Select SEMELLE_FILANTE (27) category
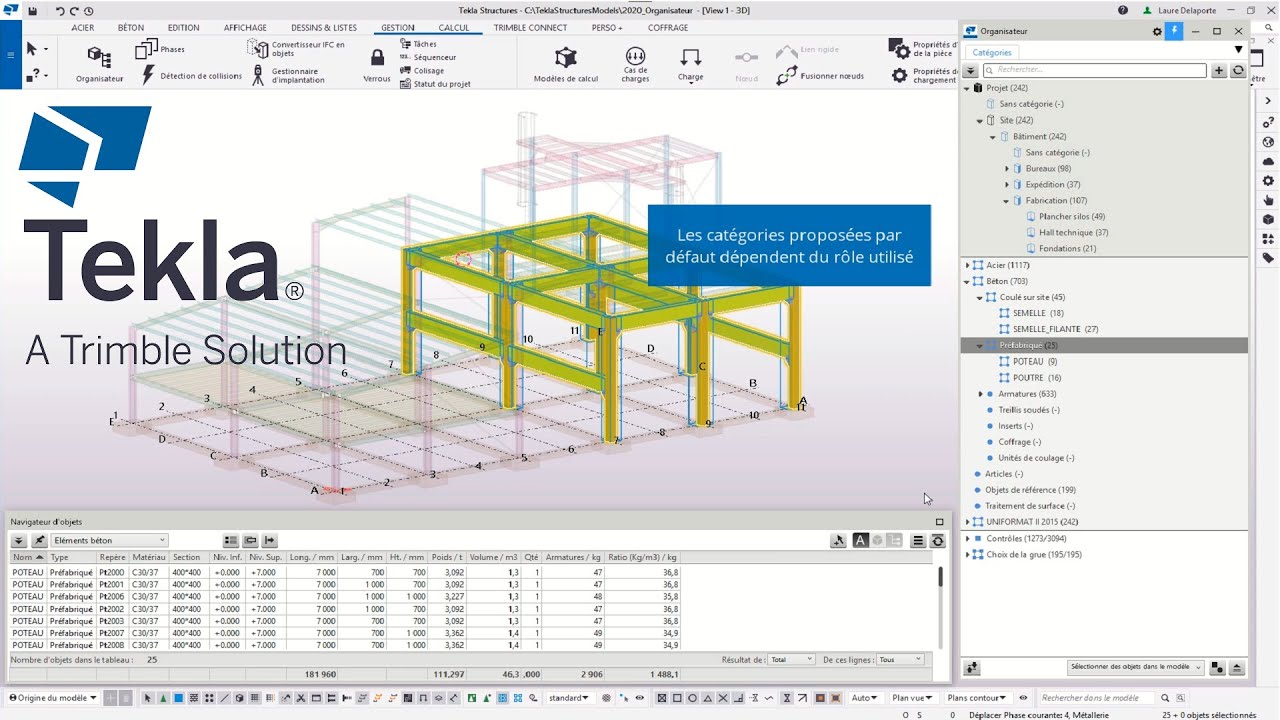 coord(1056,329)
